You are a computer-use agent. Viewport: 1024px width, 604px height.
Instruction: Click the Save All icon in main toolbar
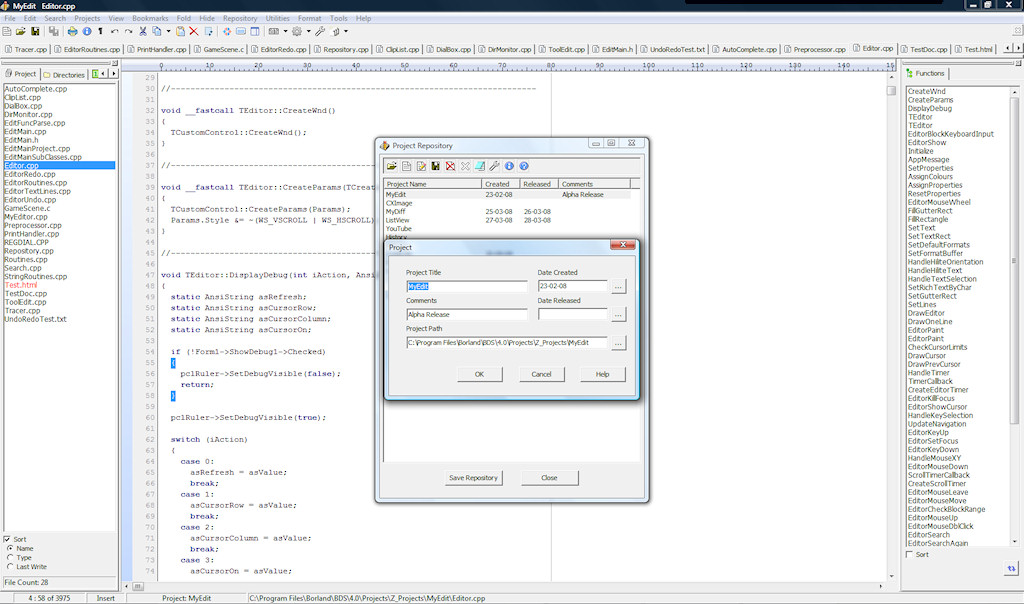click(54, 31)
